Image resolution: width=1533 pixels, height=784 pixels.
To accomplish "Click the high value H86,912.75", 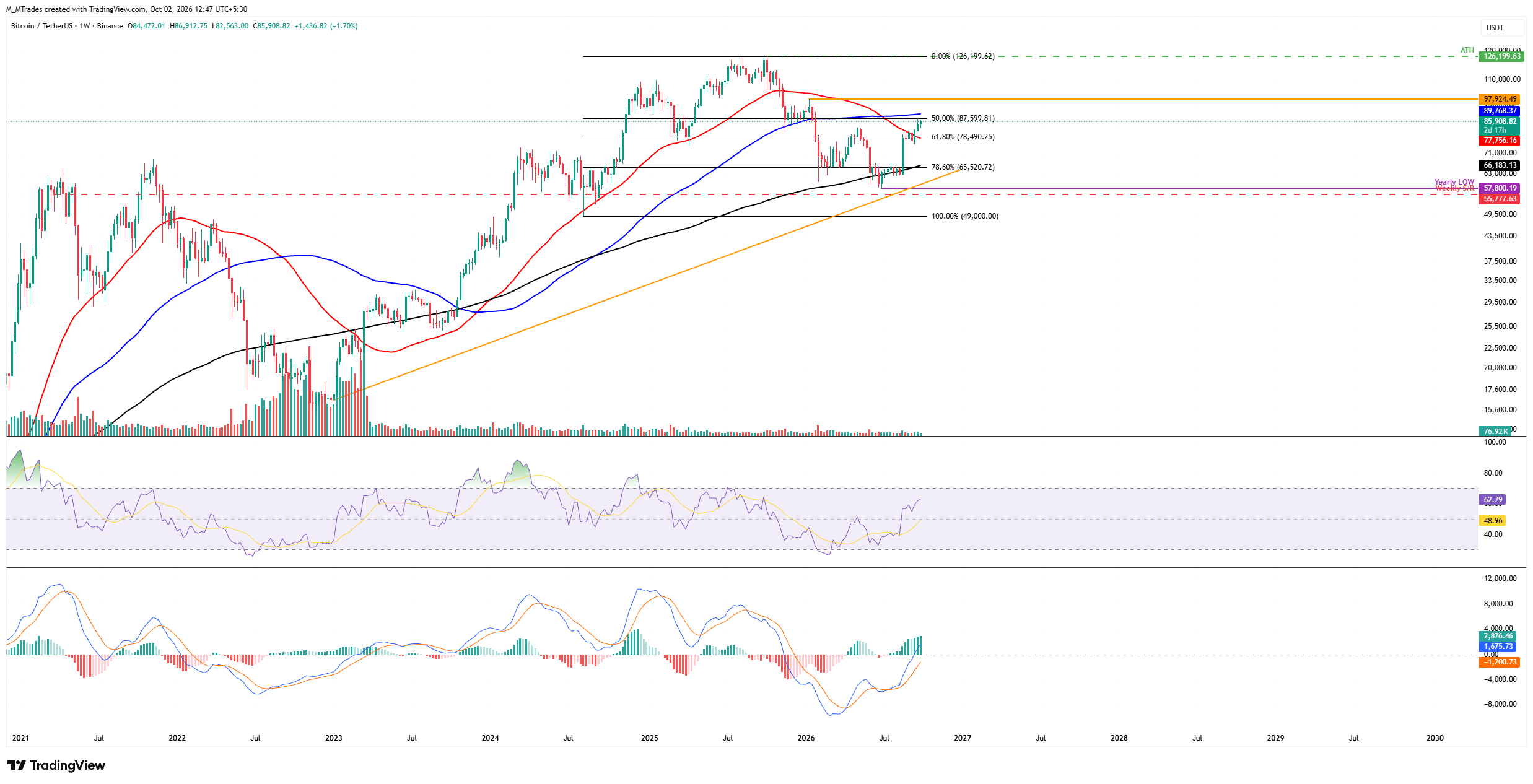I will point(189,26).
